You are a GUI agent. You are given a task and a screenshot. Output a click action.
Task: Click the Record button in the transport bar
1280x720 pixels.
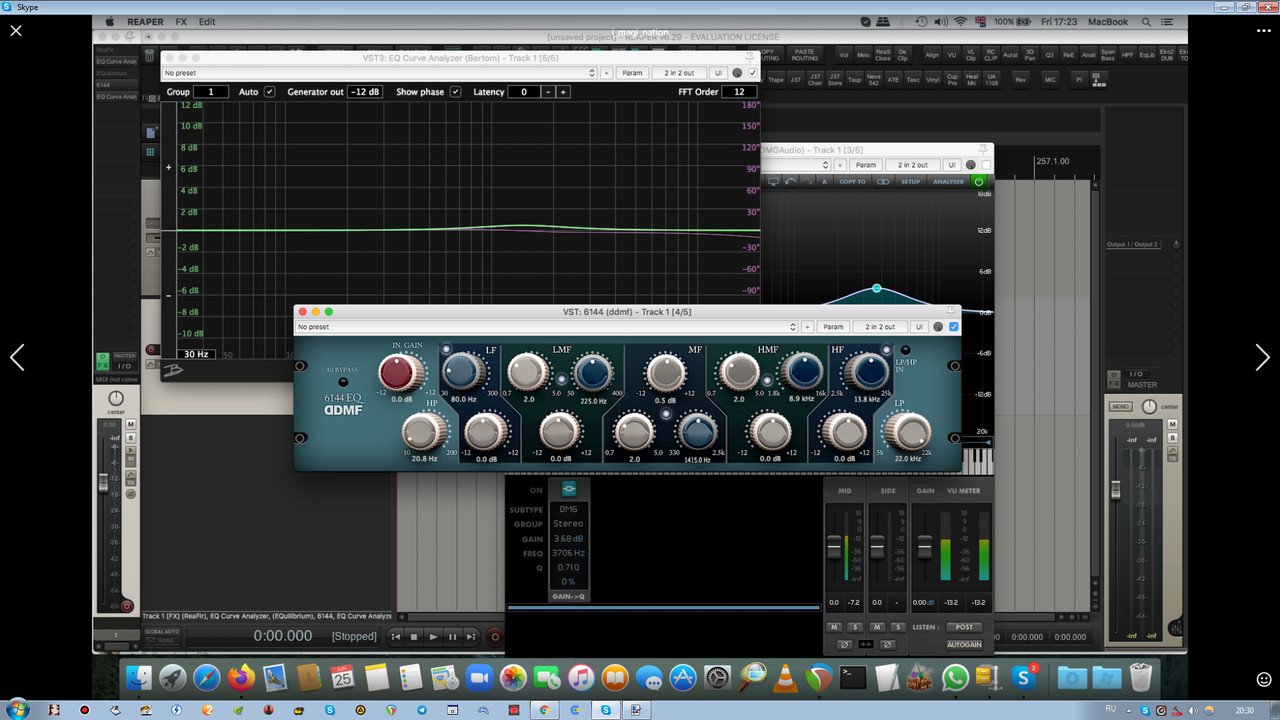tap(494, 636)
